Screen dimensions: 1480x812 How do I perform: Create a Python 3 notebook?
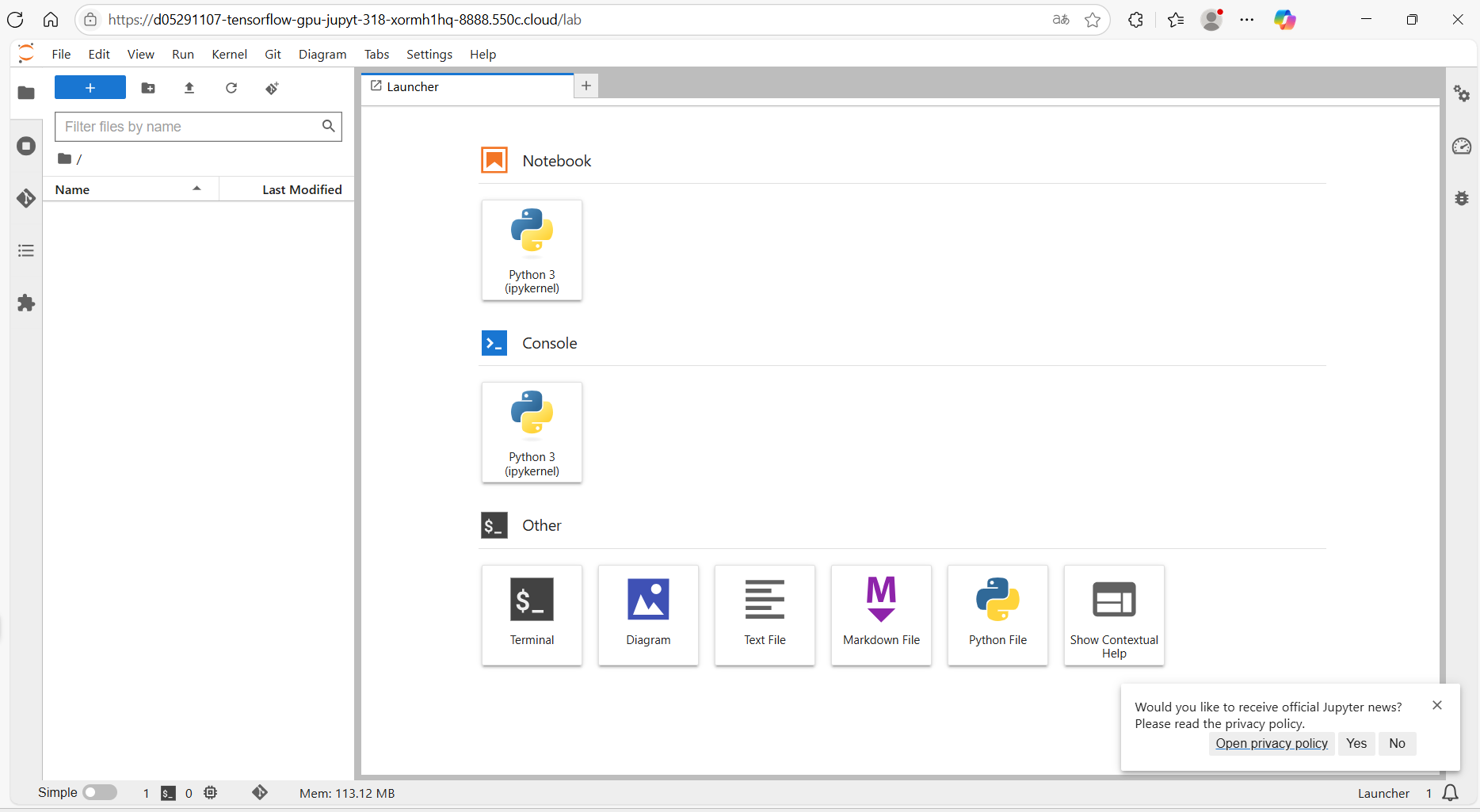532,250
